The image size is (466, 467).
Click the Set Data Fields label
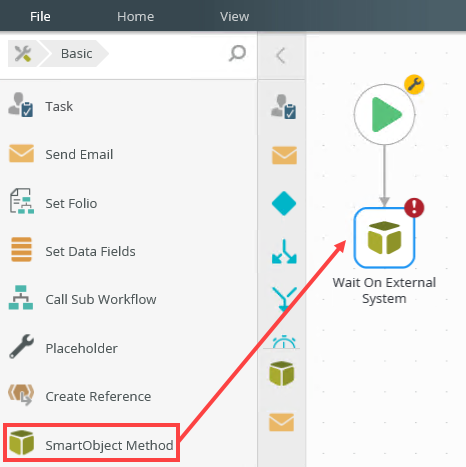pos(90,251)
